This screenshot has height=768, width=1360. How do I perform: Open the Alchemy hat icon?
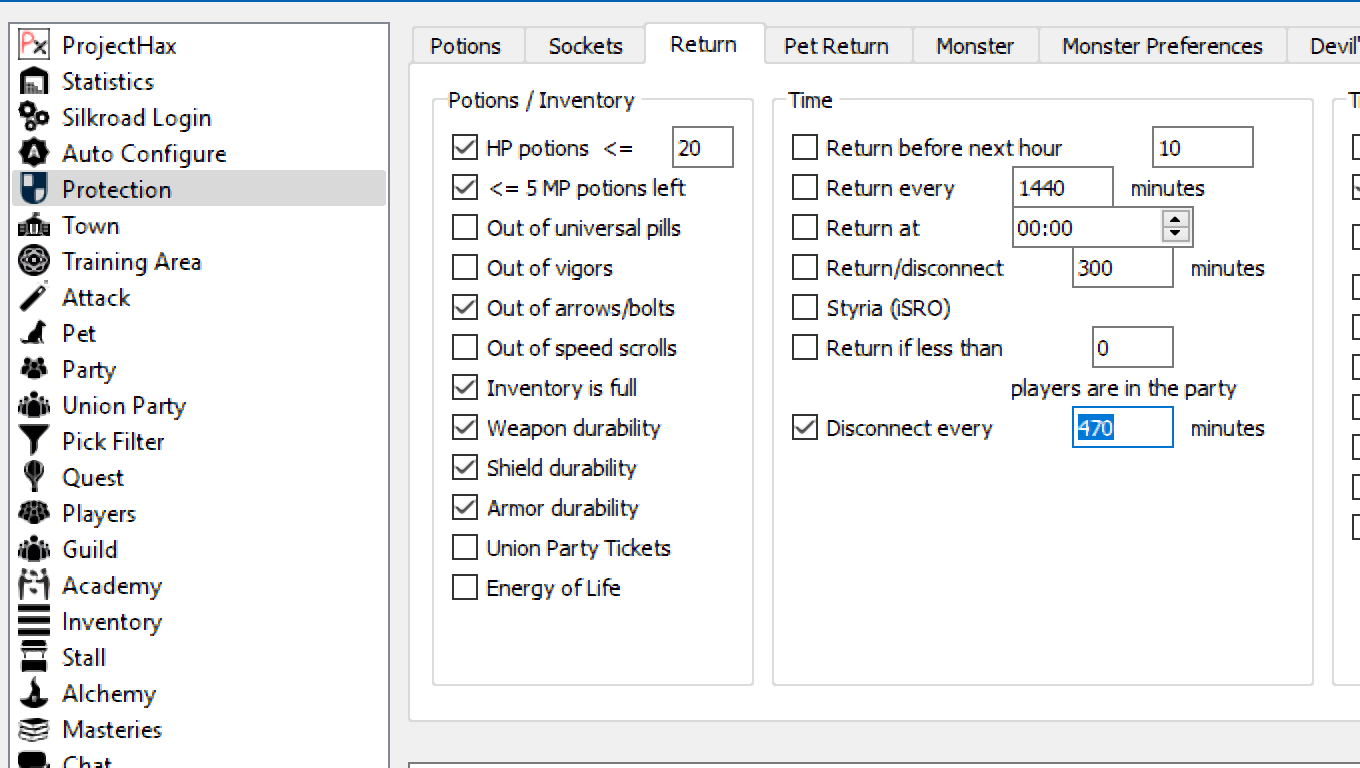pyautogui.click(x=34, y=693)
